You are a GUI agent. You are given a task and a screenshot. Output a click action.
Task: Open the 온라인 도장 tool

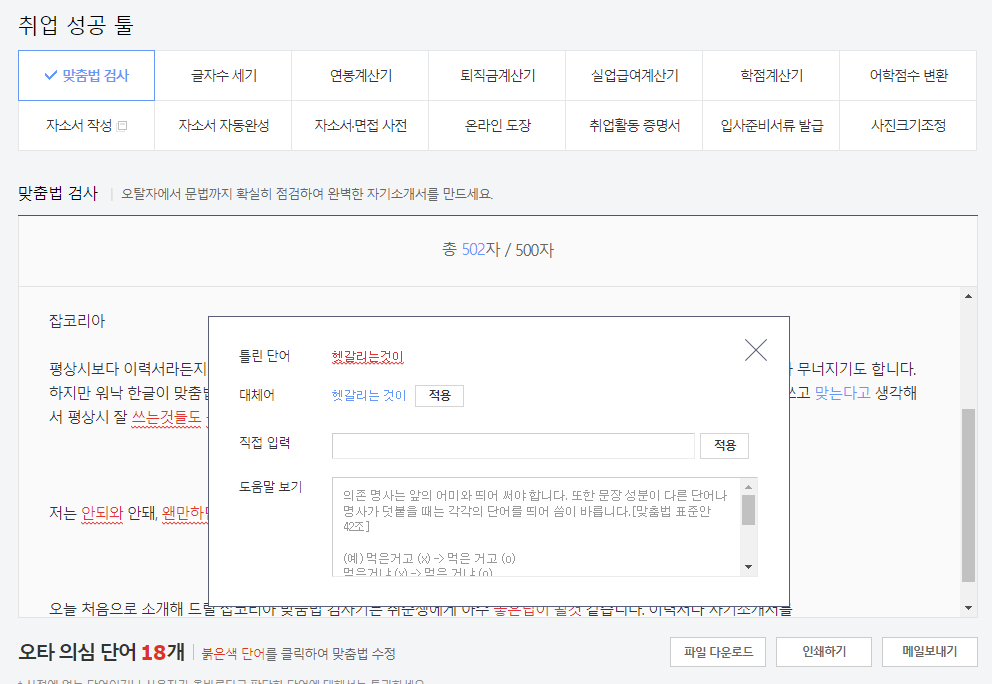pyautogui.click(x=497, y=125)
